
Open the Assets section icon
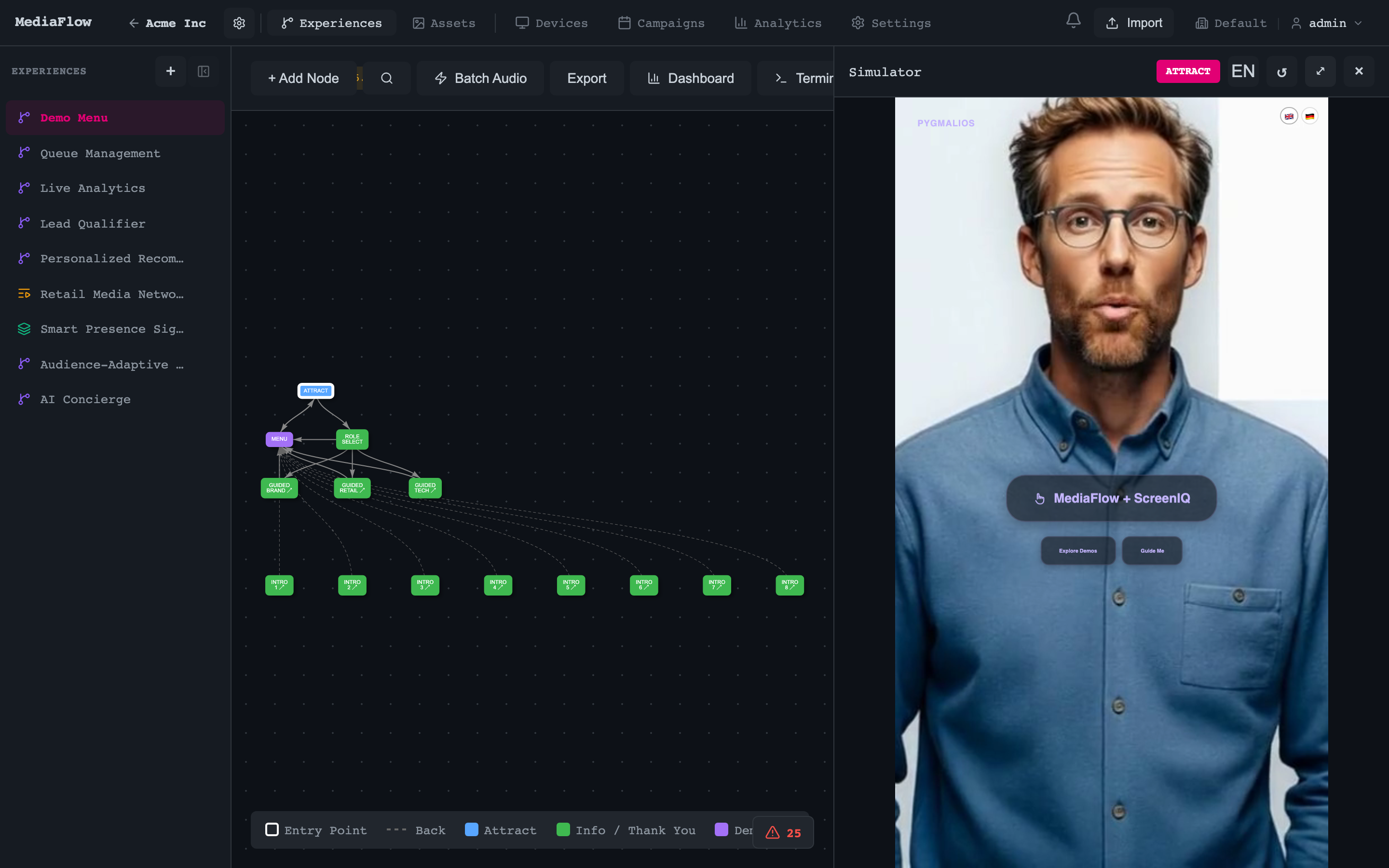[x=418, y=23]
